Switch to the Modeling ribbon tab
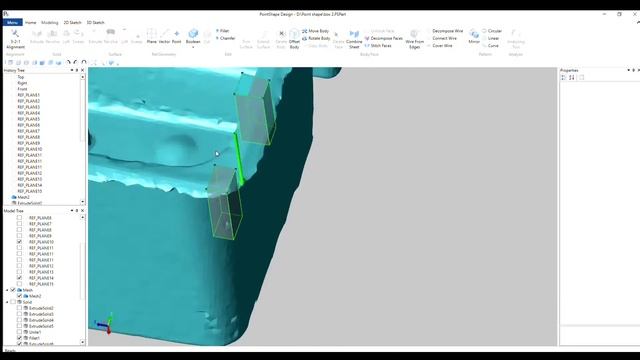This screenshot has height=360, width=640. pyautogui.click(x=50, y=22)
